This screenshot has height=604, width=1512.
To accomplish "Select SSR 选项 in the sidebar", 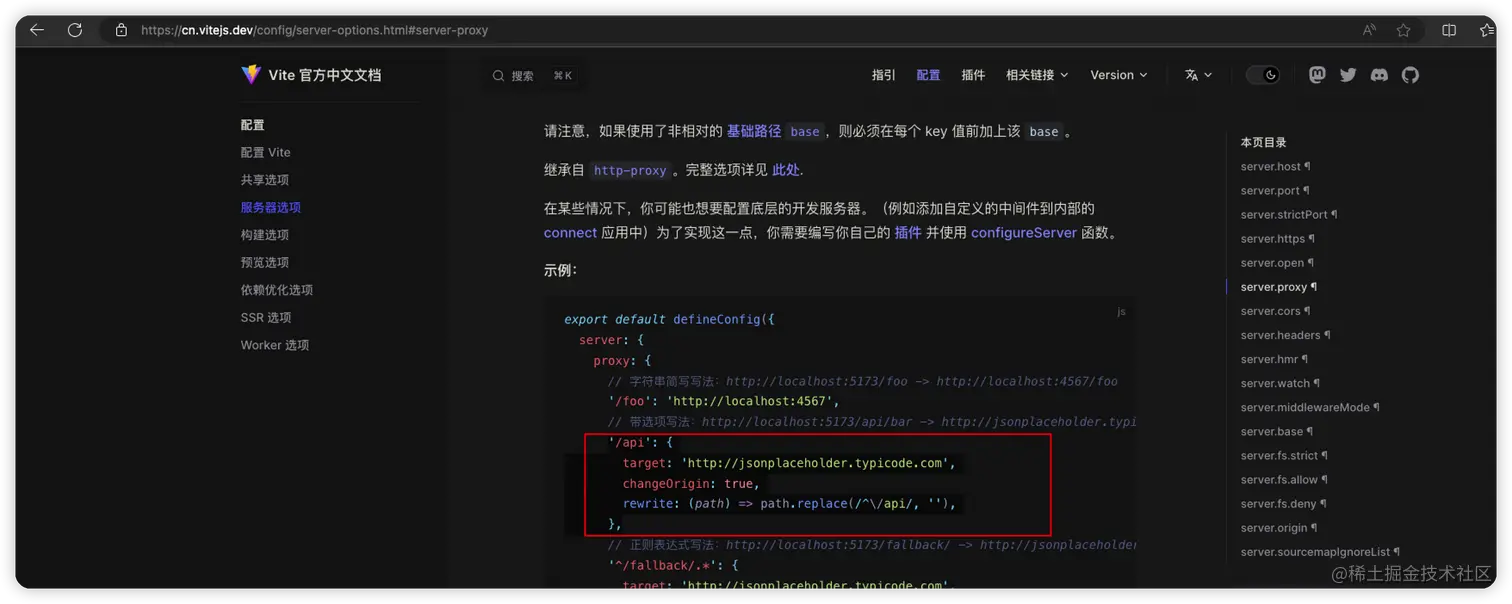I will click(266, 318).
